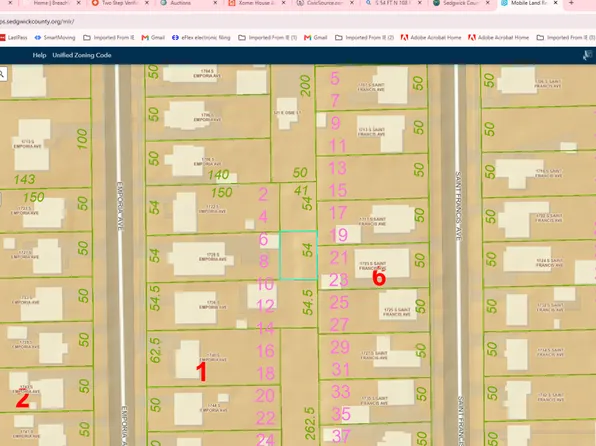
Task: Expand the Imported From IE (2) bookmark folder
Action: click(365, 37)
